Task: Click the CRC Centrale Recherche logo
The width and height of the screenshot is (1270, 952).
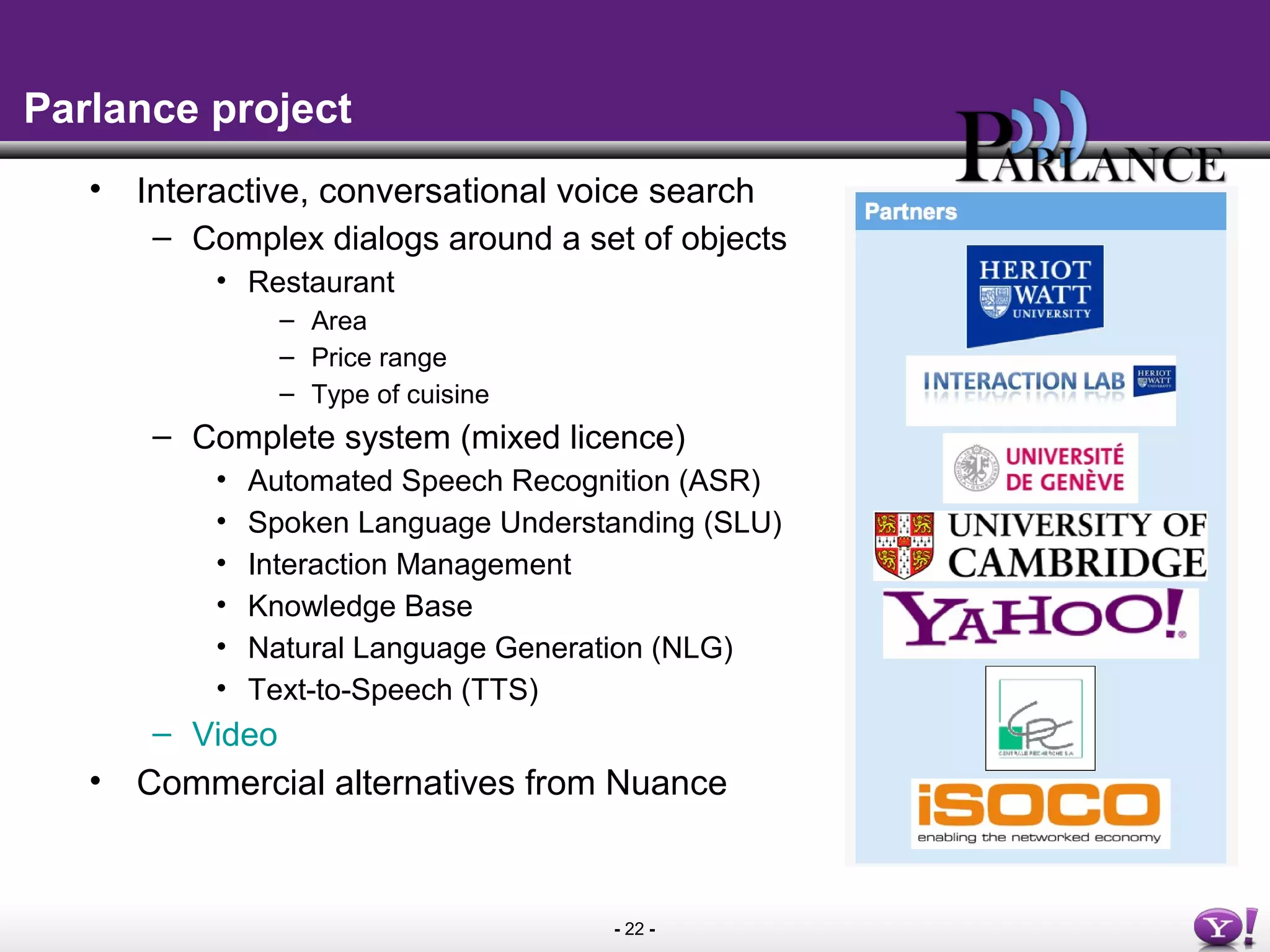Action: coord(1040,718)
